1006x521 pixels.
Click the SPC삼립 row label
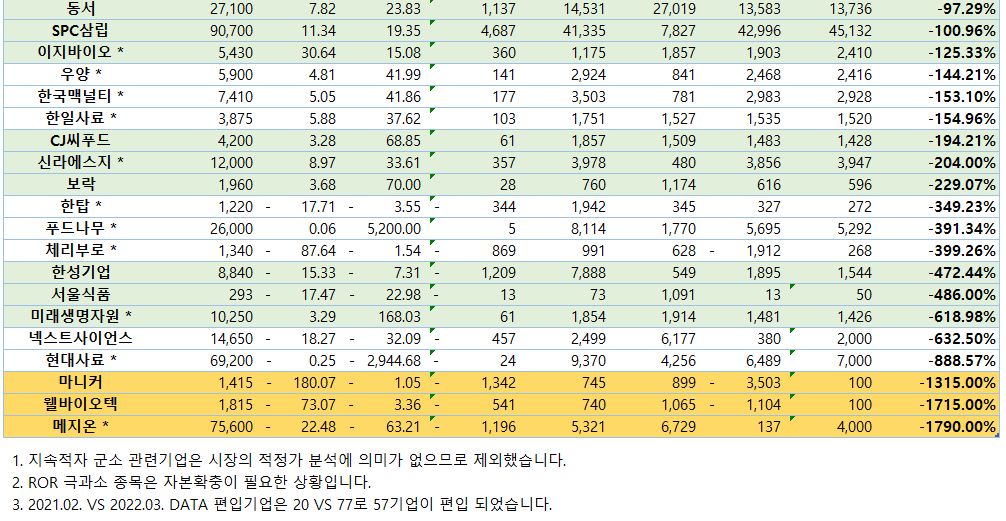click(x=81, y=31)
